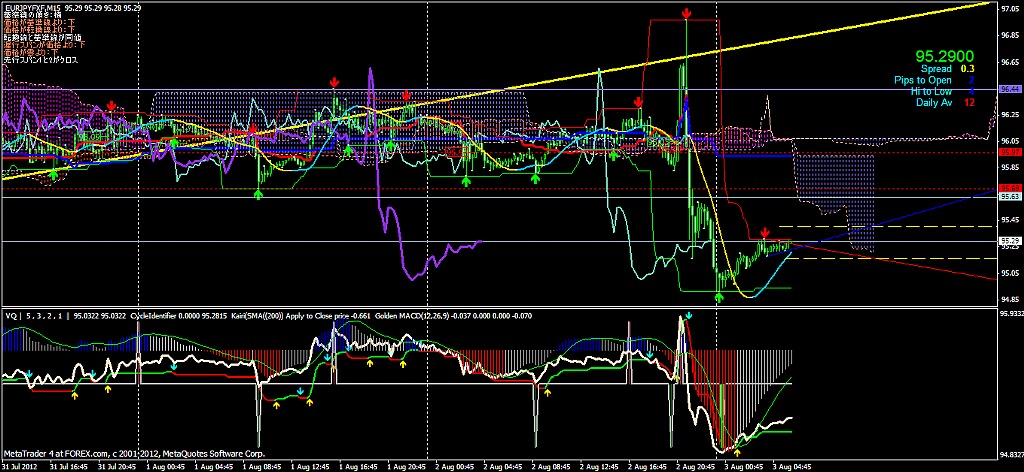Click the lowest green buy arrow on the main chart
1024x472 pixels.
pos(719,296)
